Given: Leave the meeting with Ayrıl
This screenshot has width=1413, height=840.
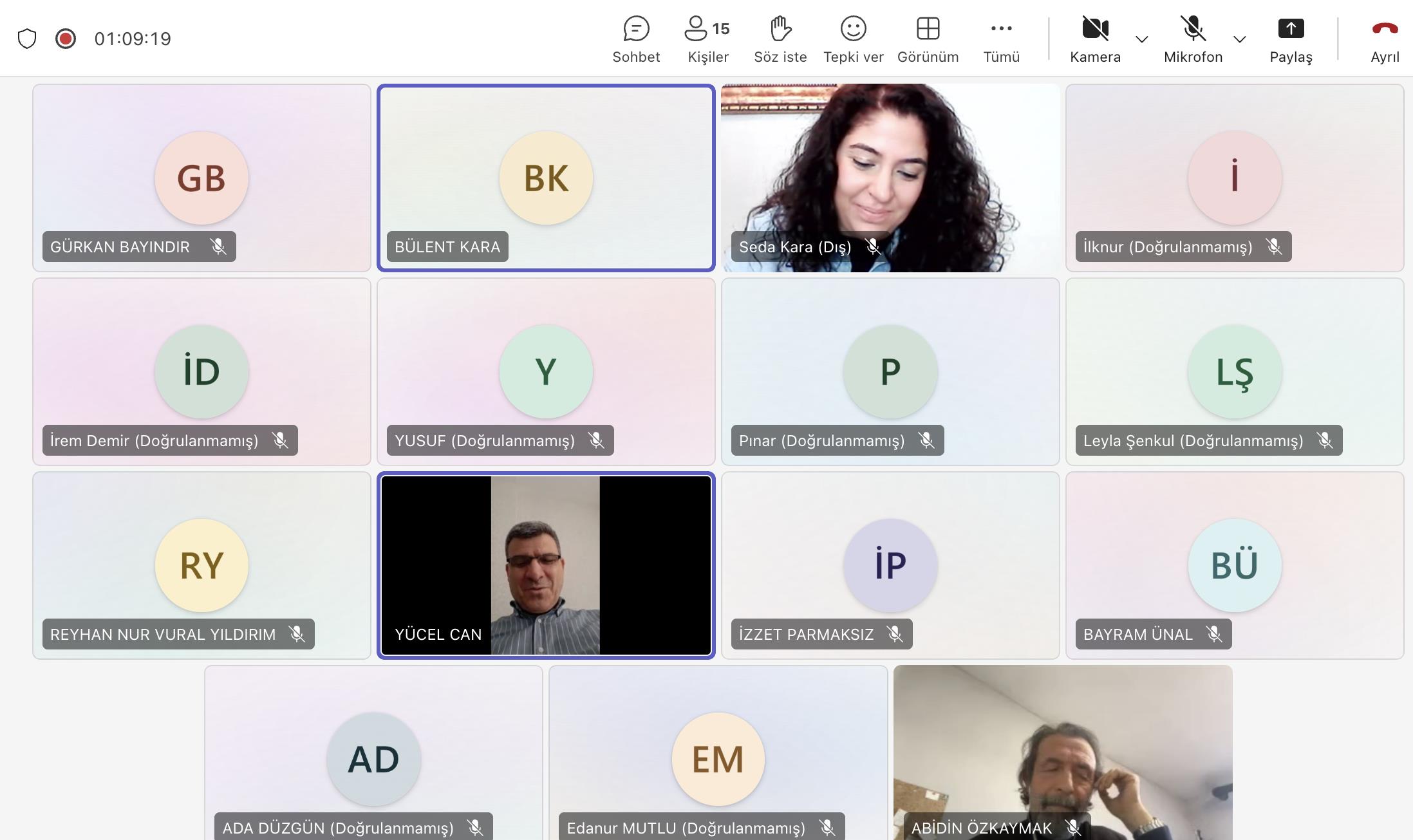Looking at the screenshot, I should point(1385,39).
